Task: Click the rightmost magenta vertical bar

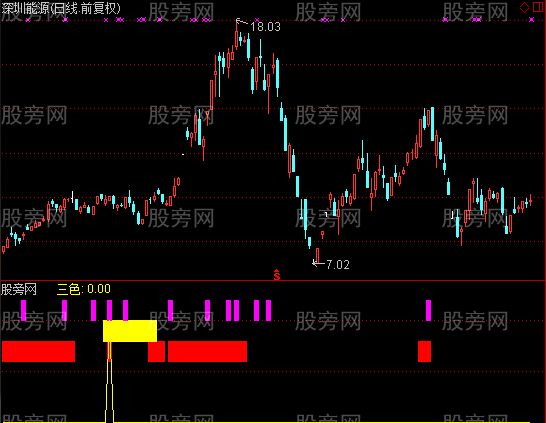Action: click(x=428, y=310)
